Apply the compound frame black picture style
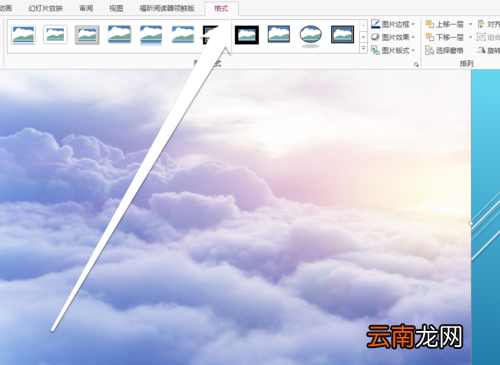Viewport: 500px width, 365px height. [342, 35]
